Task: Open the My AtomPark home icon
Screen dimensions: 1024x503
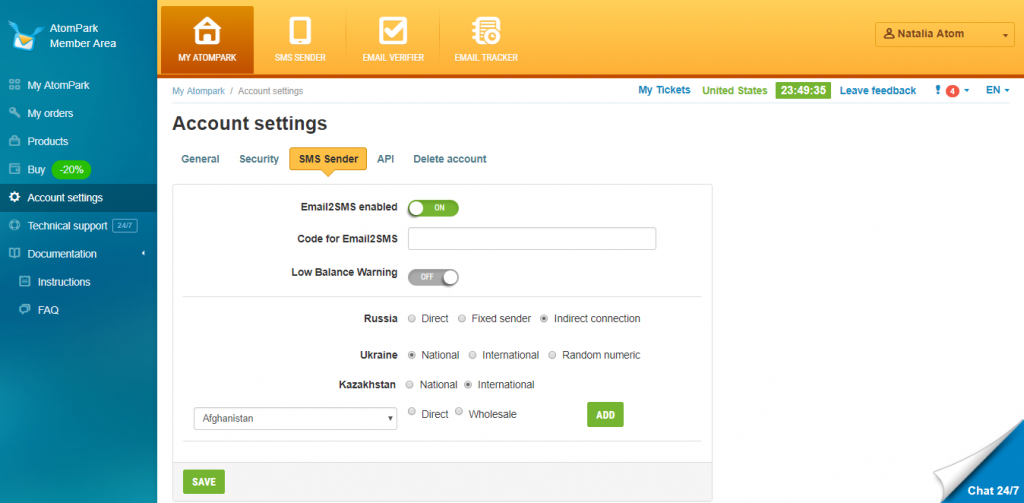Action: point(207,31)
